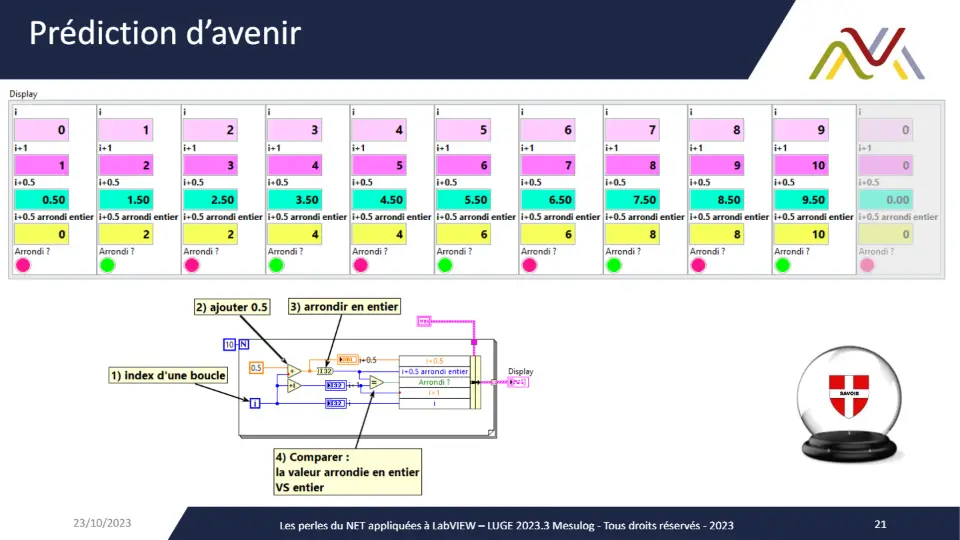Click the snow globe with Savoie shield
Image resolution: width=960 pixels, height=540 pixels.
tap(849, 405)
